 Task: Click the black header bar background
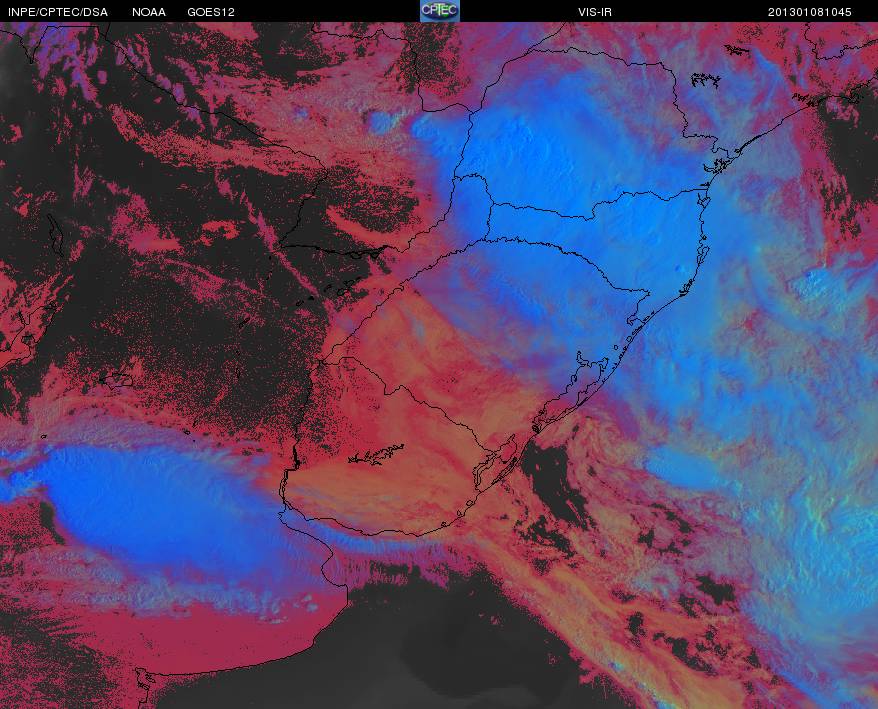(336, 11)
